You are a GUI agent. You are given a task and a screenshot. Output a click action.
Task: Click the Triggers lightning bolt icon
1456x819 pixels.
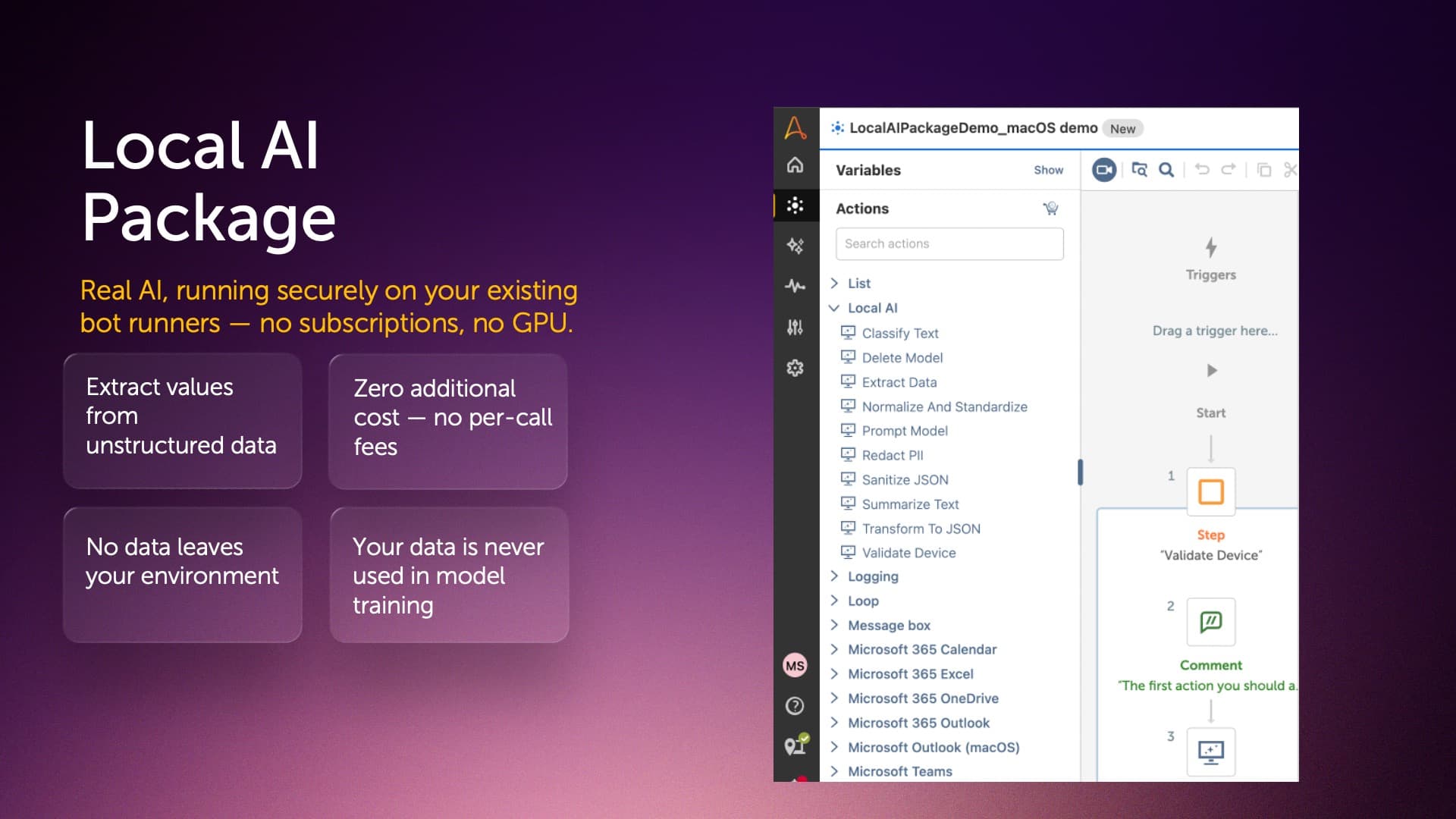pyautogui.click(x=1211, y=247)
